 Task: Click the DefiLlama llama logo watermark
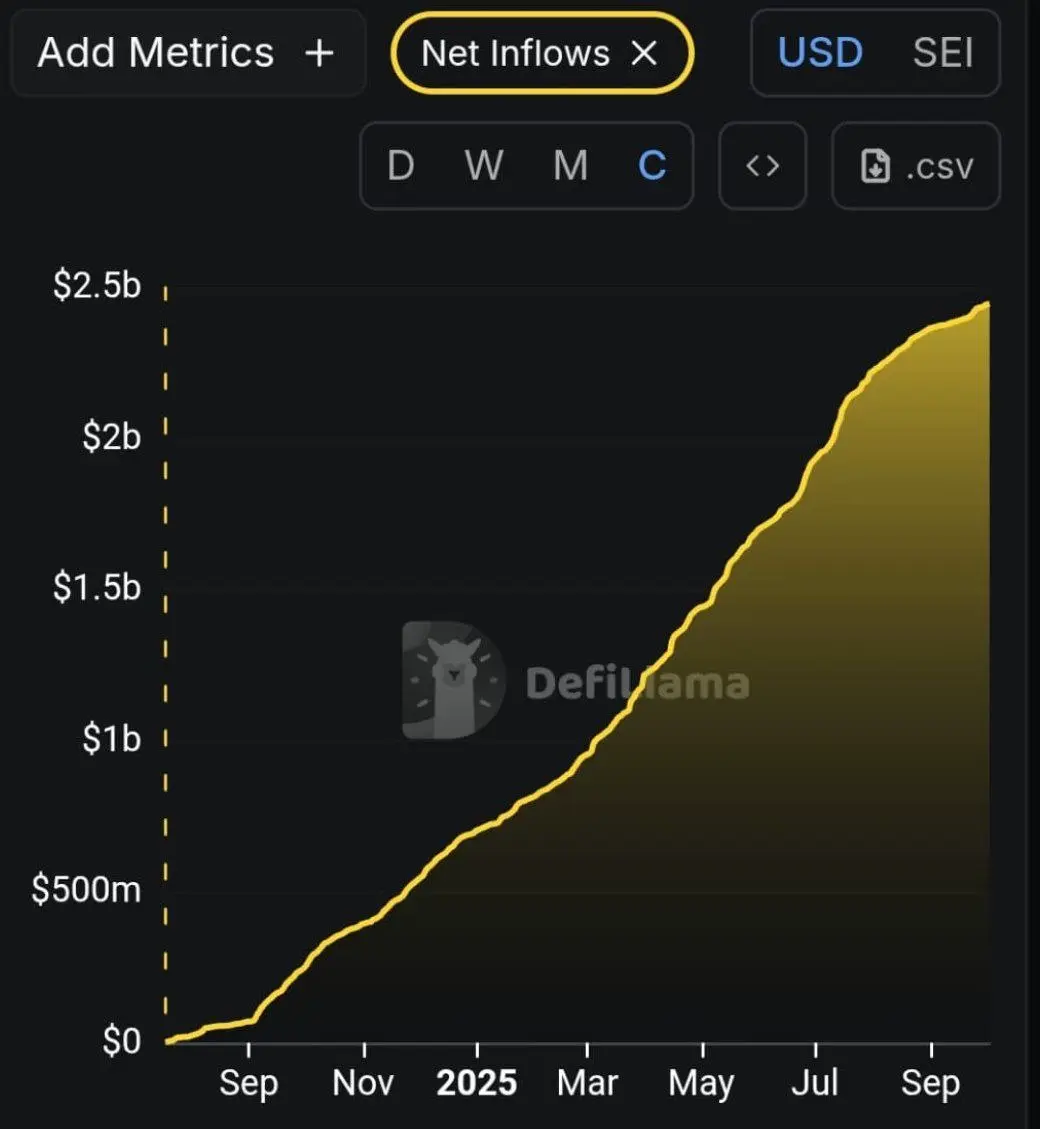pyautogui.click(x=454, y=680)
